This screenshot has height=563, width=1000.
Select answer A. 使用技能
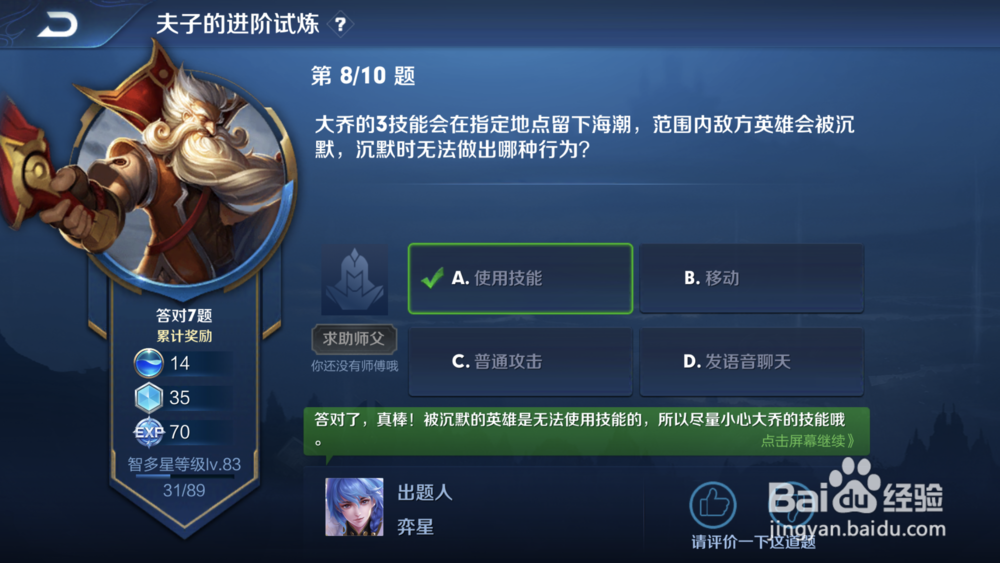(520, 279)
